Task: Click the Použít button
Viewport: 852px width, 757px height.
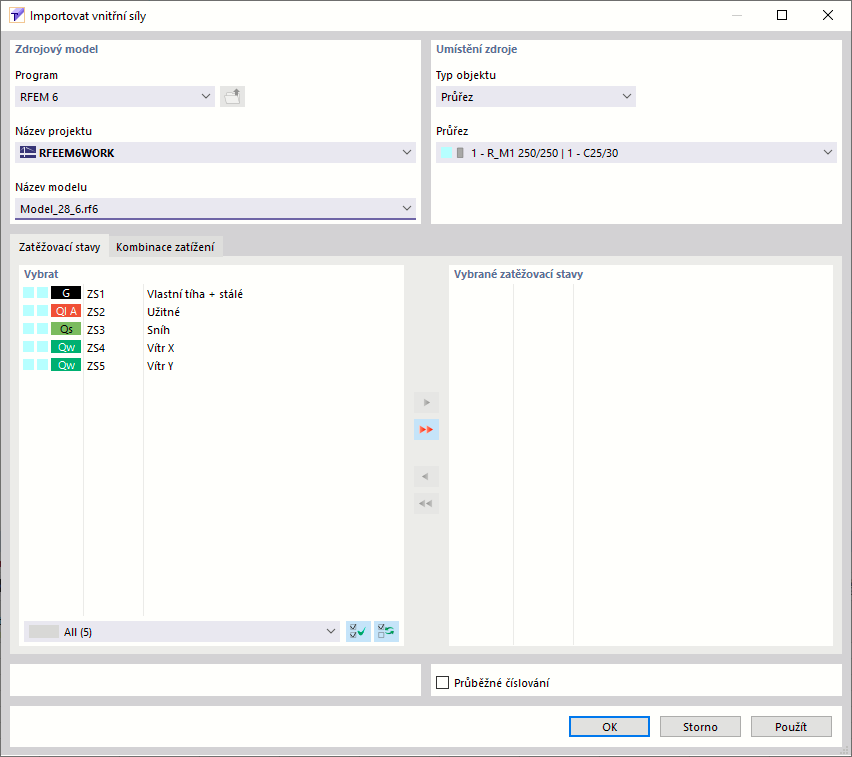Action: coord(791,727)
